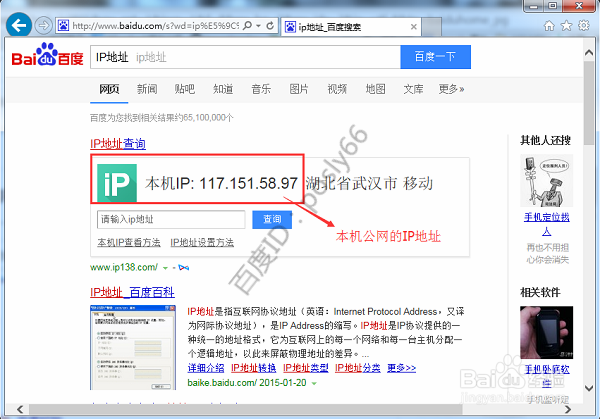Click the www.ip138.com/ green URL

(124, 267)
